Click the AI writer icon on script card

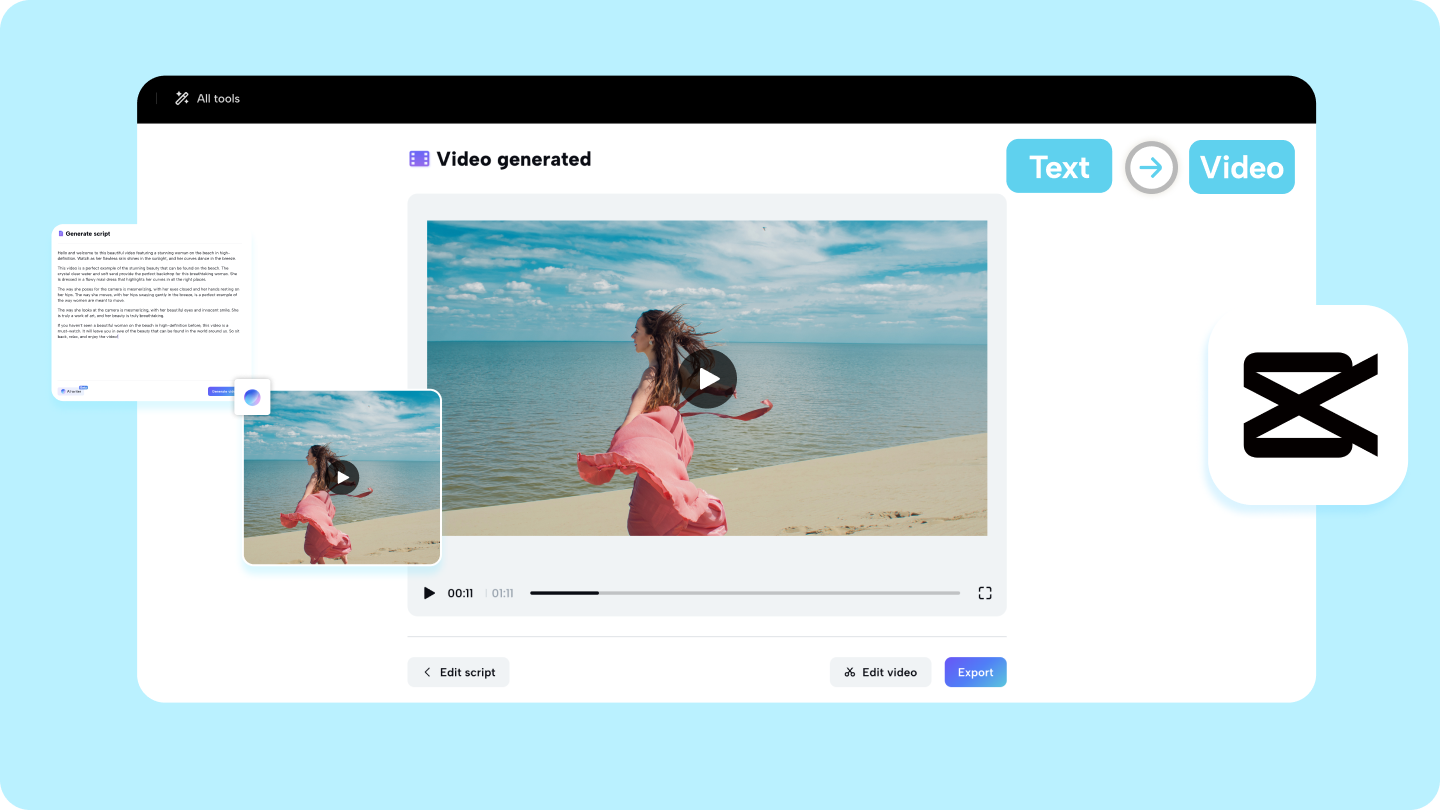(64, 391)
